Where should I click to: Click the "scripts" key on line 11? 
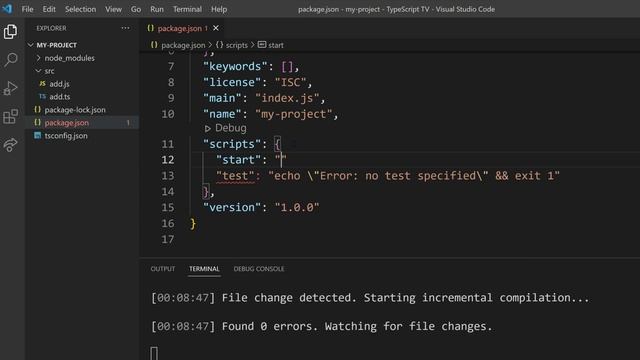(x=232, y=144)
